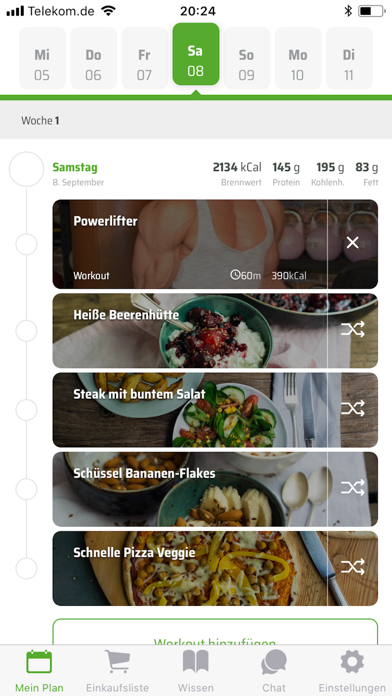392x696 pixels.
Task: Shuffle the Steak mit buntem Salat meal
Action: click(352, 409)
